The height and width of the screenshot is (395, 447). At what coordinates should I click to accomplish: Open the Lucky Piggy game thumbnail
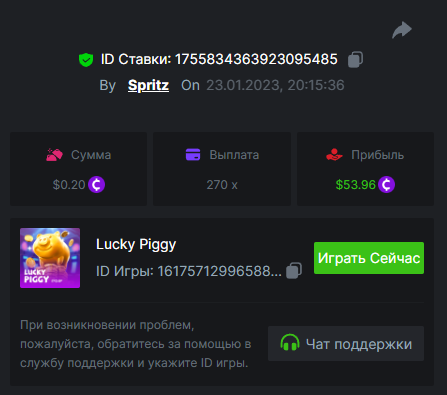(50, 258)
